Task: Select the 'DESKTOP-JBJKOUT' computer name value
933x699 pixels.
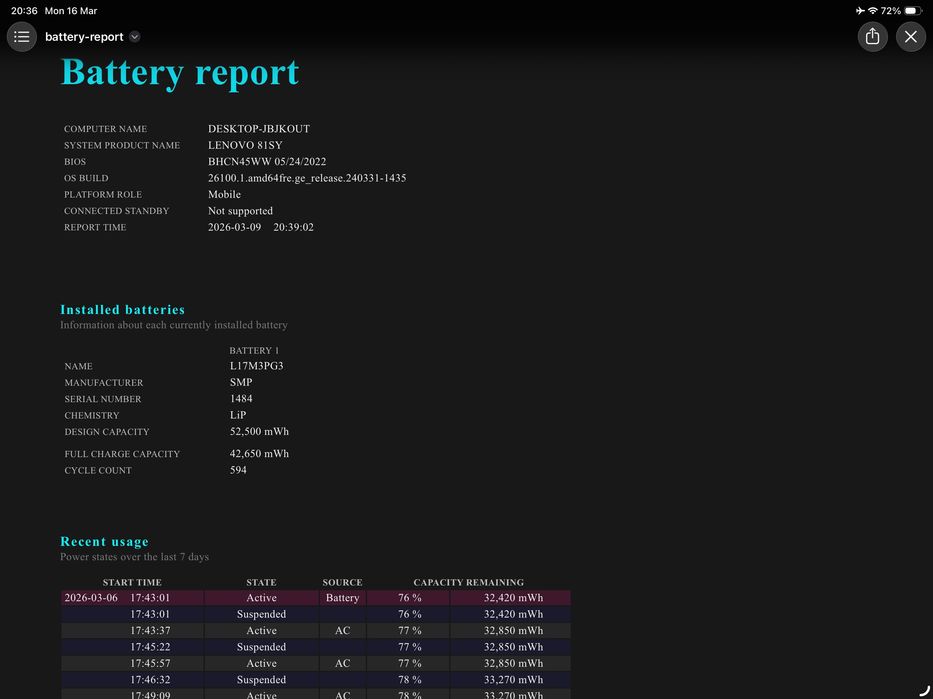Action: (259, 128)
